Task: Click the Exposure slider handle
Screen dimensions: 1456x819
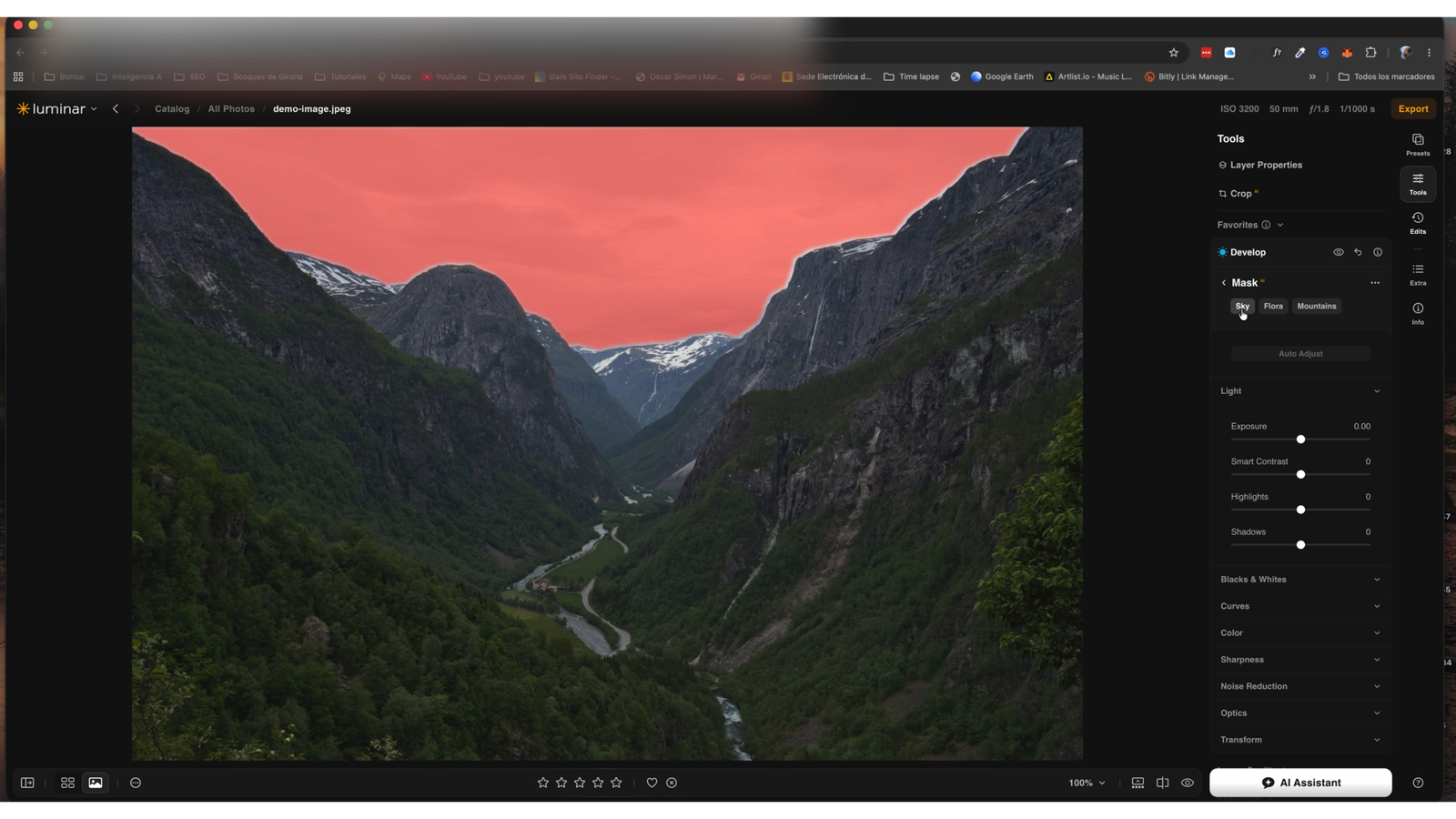Action: pos(1300,440)
